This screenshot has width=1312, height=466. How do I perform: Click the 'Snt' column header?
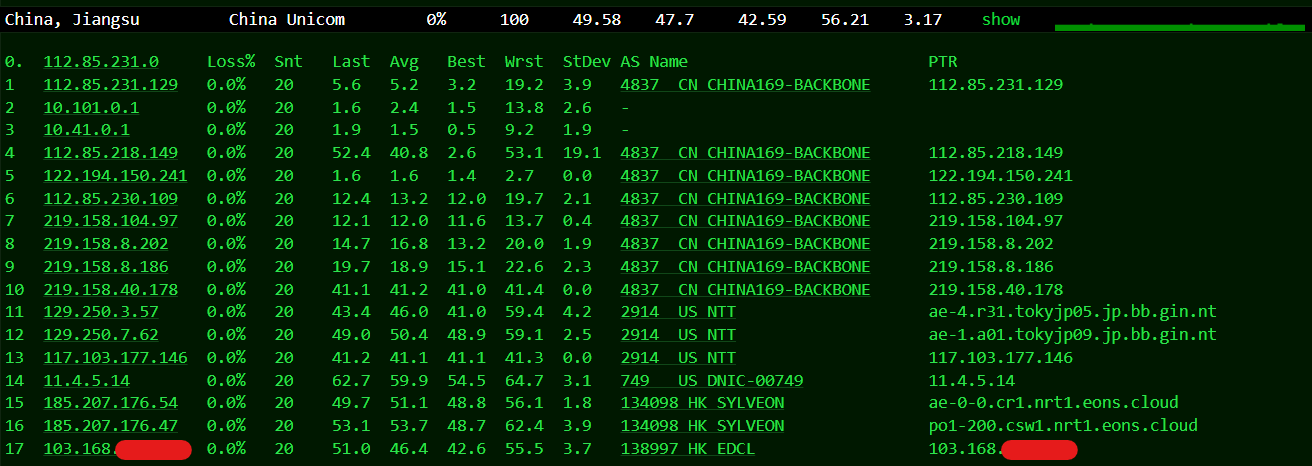tap(288, 62)
